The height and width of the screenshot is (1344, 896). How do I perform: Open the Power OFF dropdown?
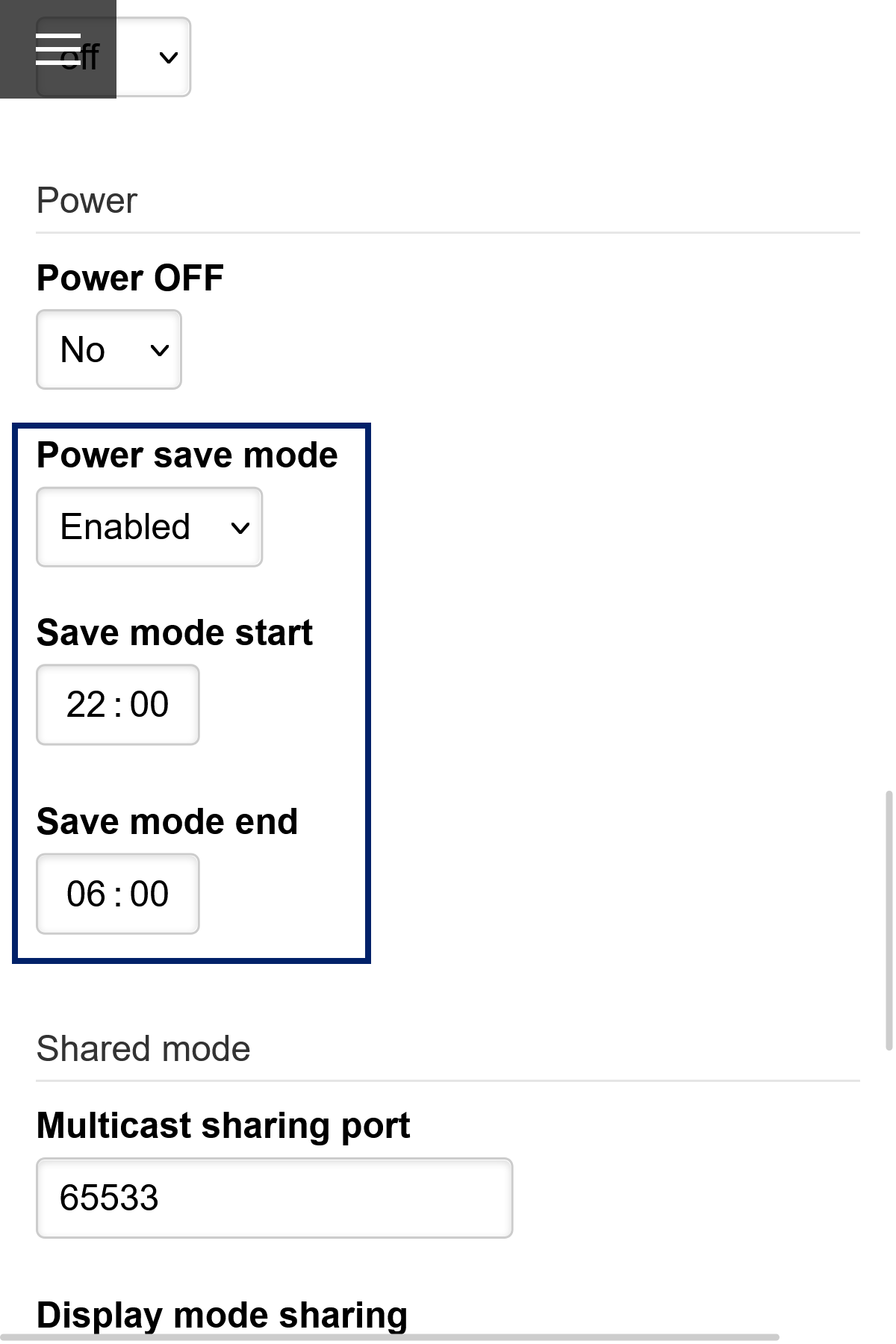point(108,349)
